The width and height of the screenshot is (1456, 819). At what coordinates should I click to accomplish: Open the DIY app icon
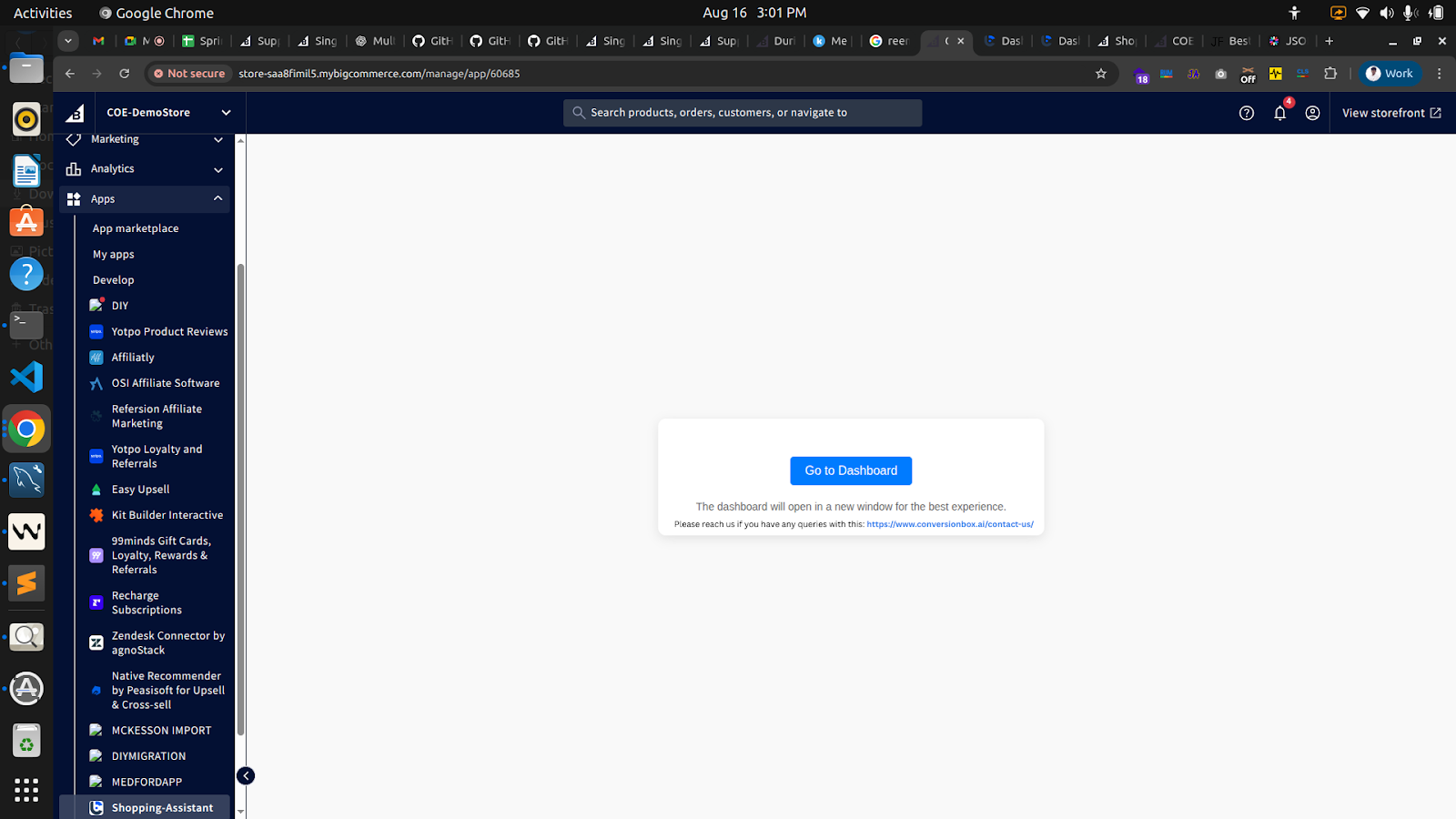pos(96,306)
